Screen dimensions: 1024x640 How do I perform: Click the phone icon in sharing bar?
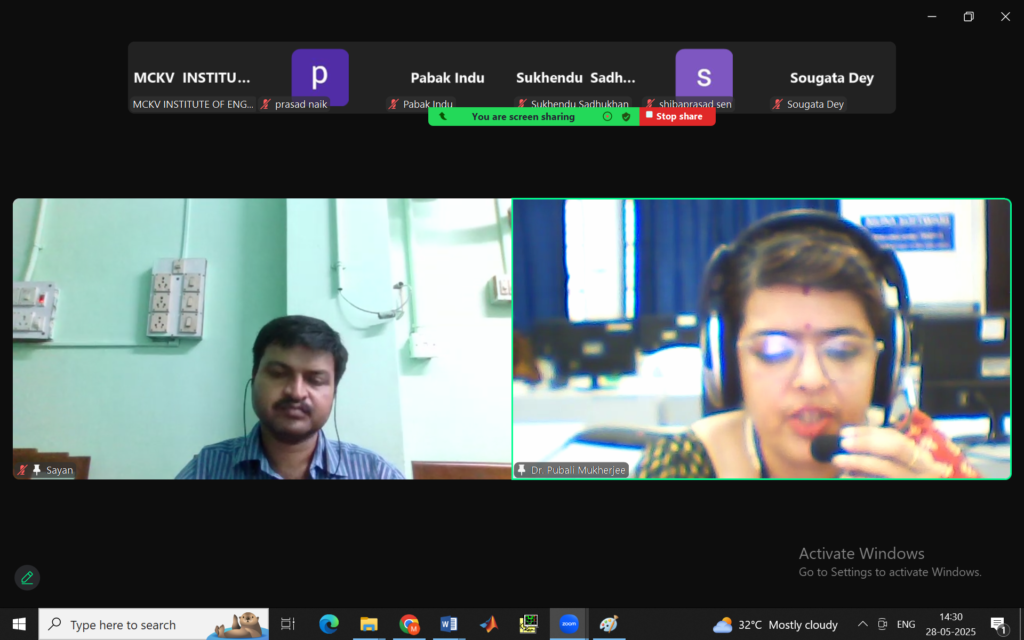pos(443,117)
